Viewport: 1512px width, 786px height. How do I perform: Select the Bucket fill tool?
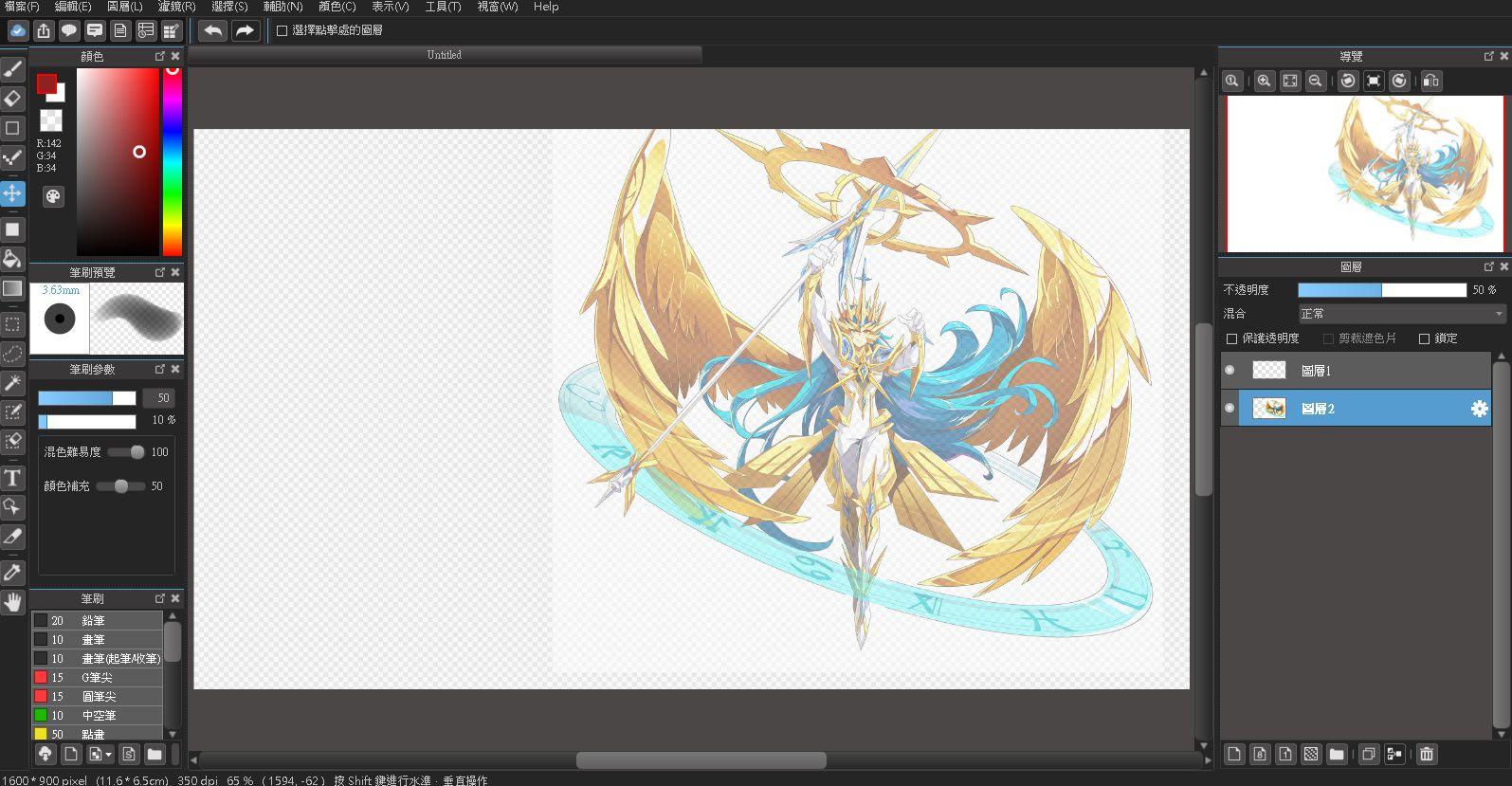tap(12, 259)
